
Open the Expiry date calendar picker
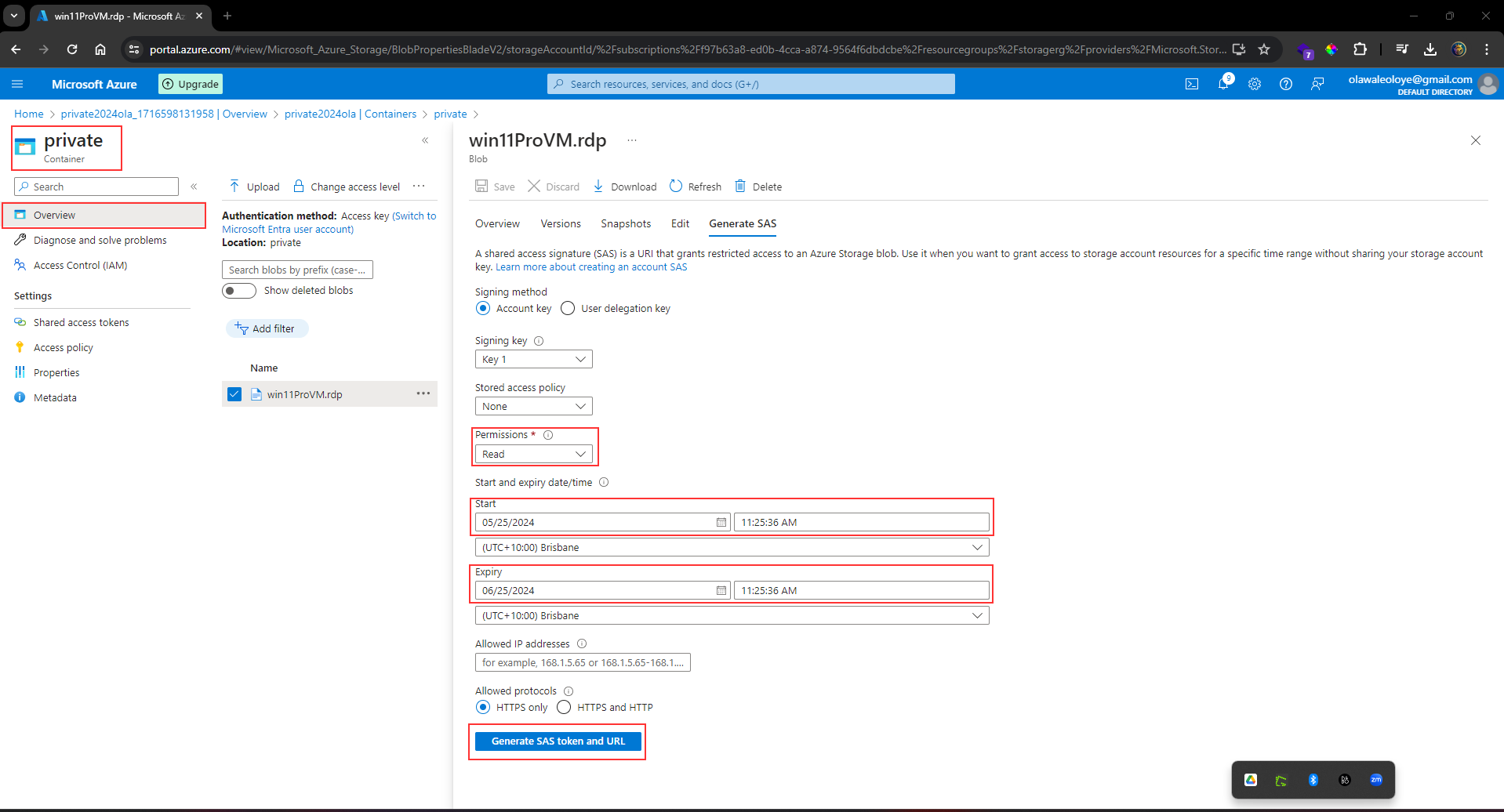coord(721,590)
